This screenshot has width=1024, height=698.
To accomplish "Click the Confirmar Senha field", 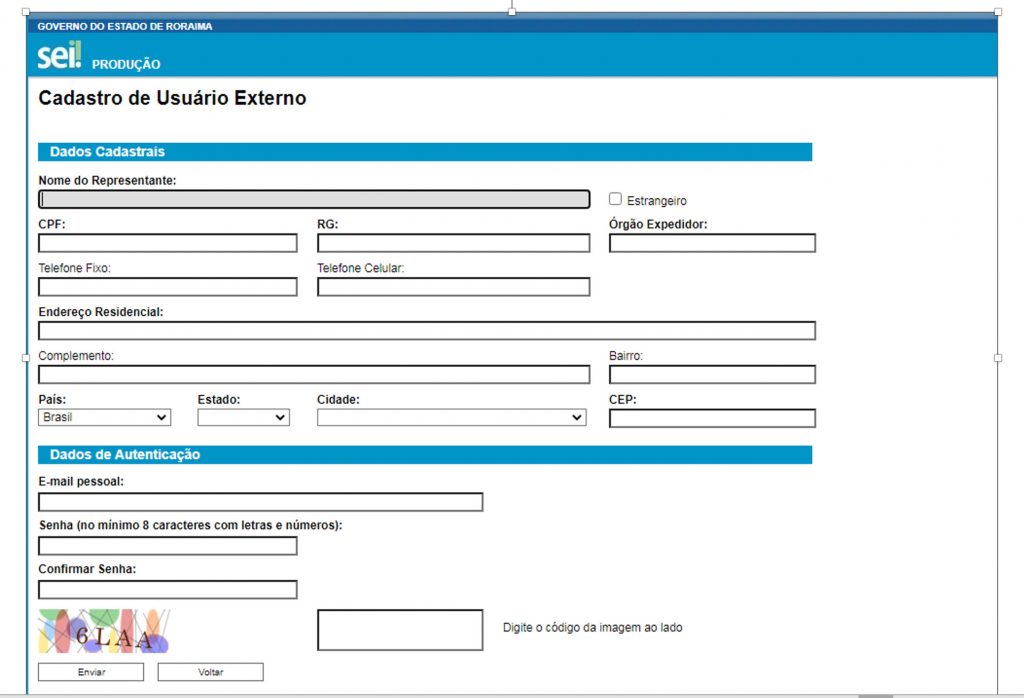I will click(x=167, y=590).
